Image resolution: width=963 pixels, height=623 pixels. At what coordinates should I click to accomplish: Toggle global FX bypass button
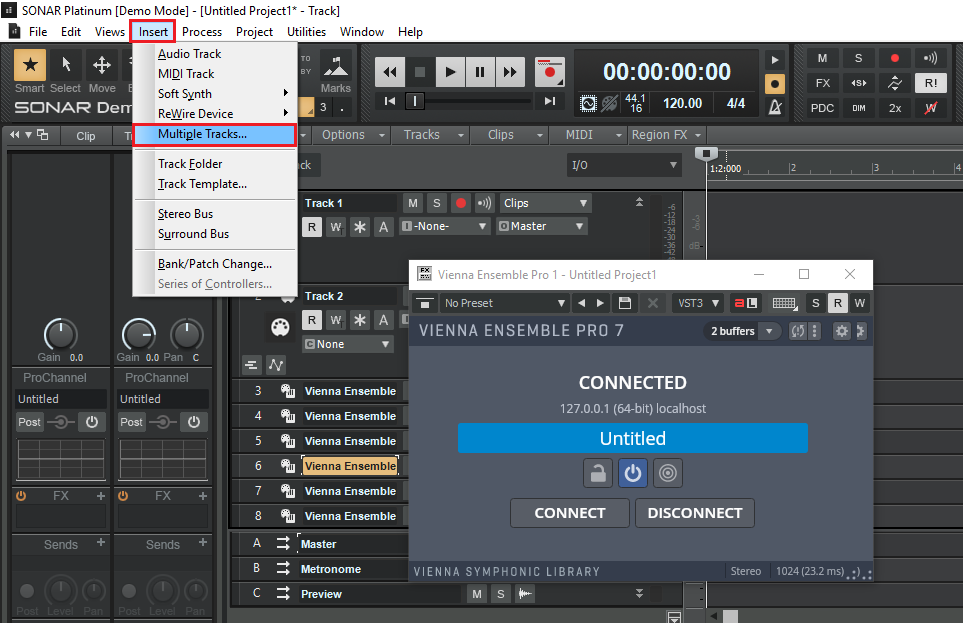pyautogui.click(x=822, y=83)
